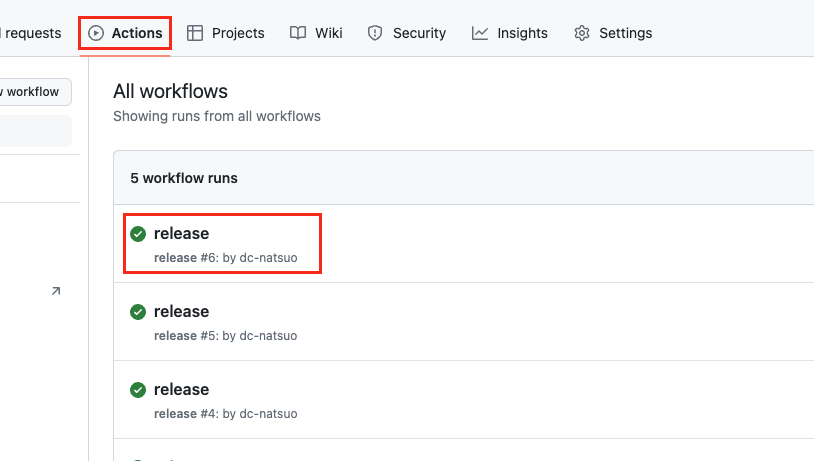Click success check icon for release #6
This screenshot has height=461, width=814.
click(138, 234)
